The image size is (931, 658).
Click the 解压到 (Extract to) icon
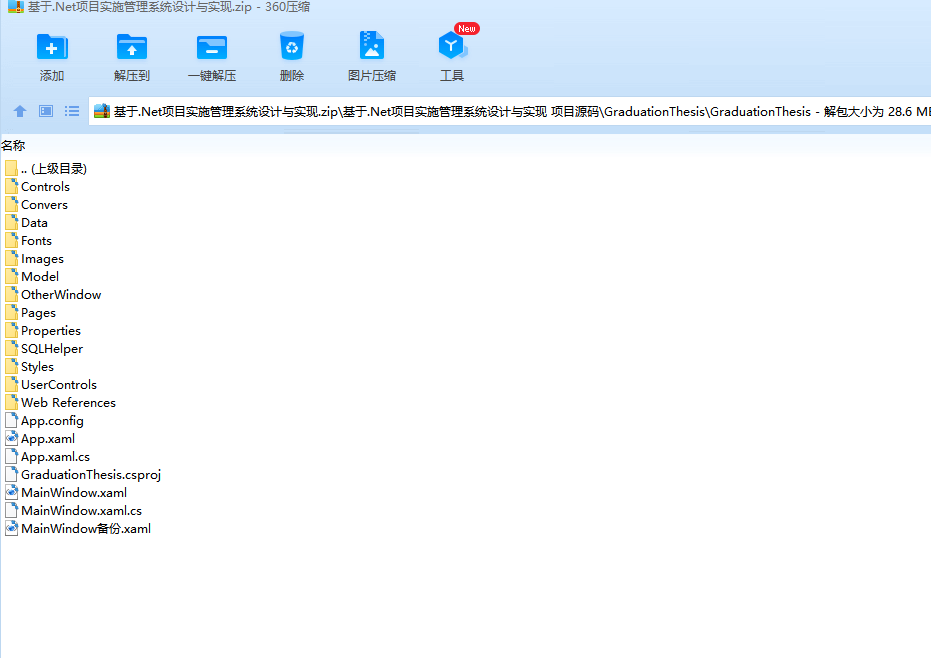pos(132,47)
